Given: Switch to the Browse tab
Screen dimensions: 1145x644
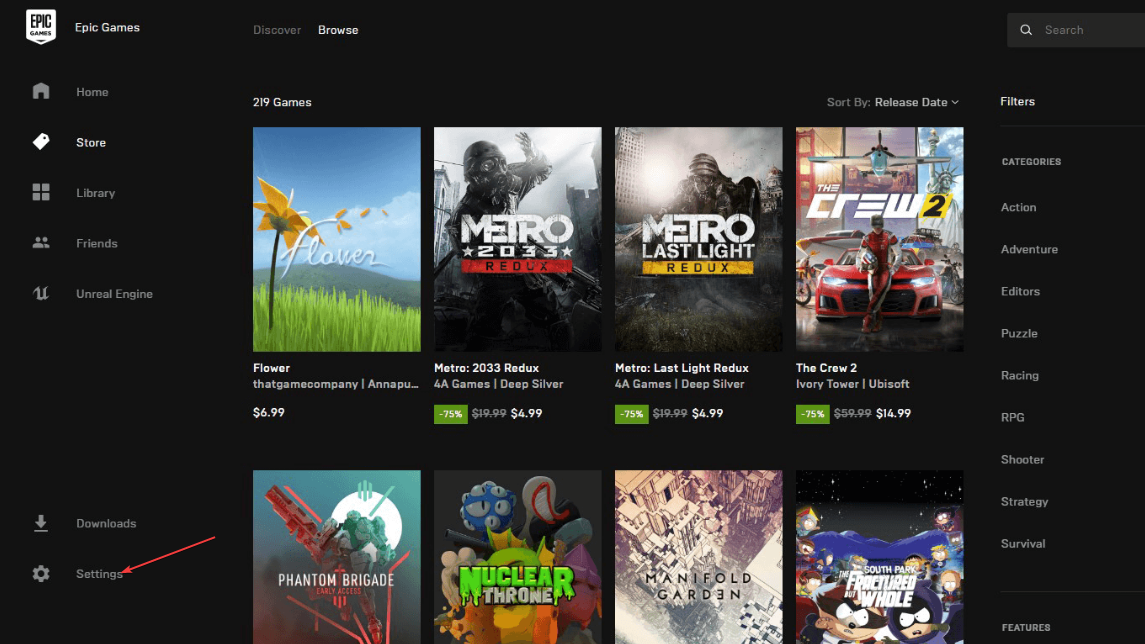Looking at the screenshot, I should point(337,29).
